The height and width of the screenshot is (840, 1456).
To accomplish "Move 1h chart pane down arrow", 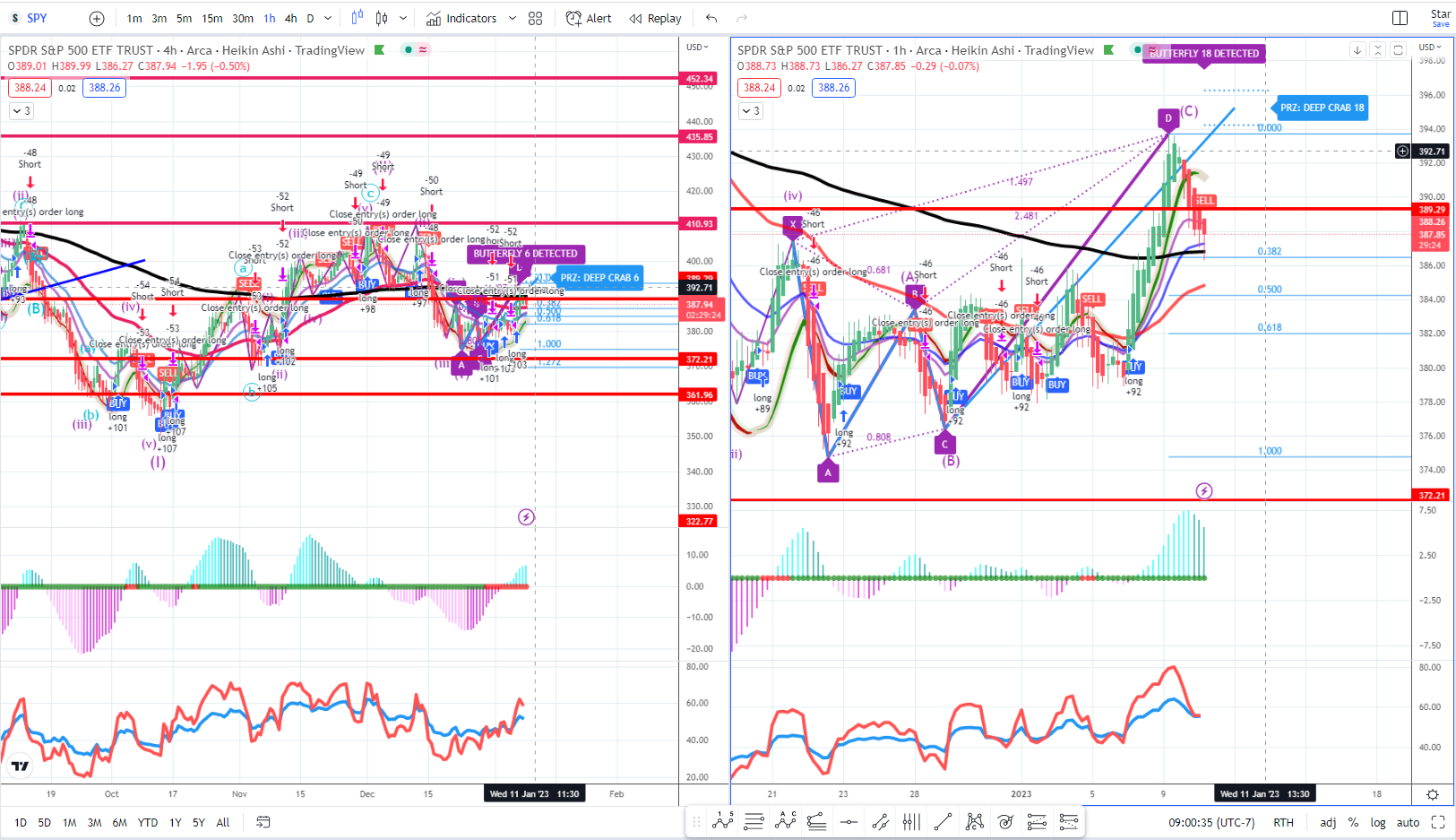I will point(1357,50).
